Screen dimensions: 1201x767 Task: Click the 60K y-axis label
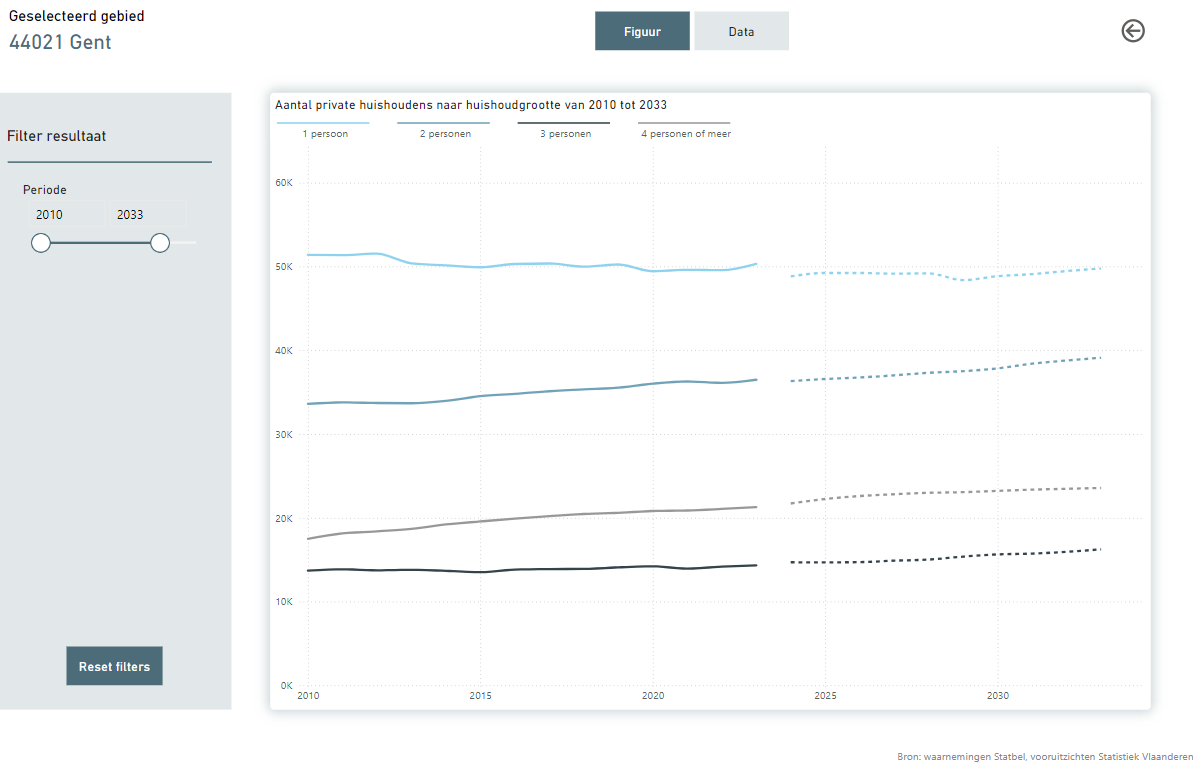(x=284, y=183)
